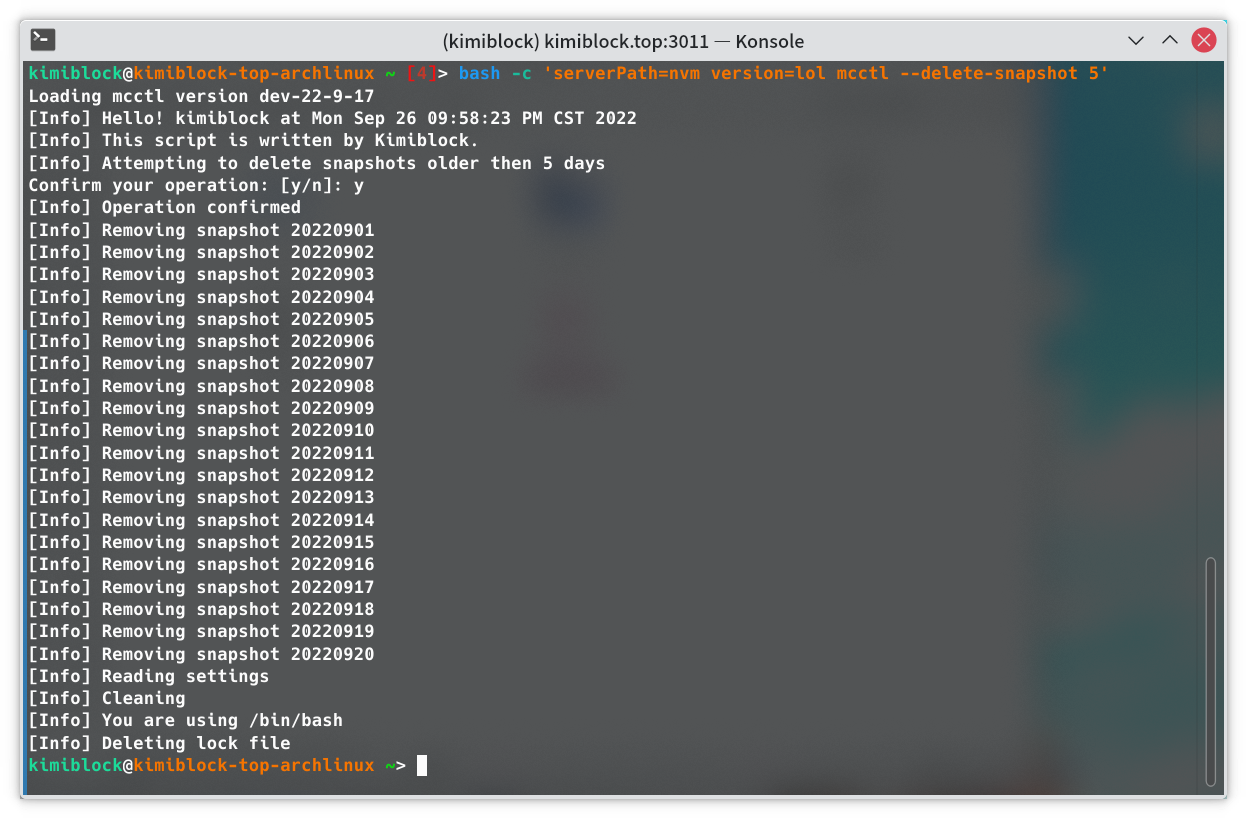The width and height of the screenshot is (1247, 819).
Task: Click 'Removing snapshot 20220909' line
Action: pyautogui.click(x=201, y=408)
